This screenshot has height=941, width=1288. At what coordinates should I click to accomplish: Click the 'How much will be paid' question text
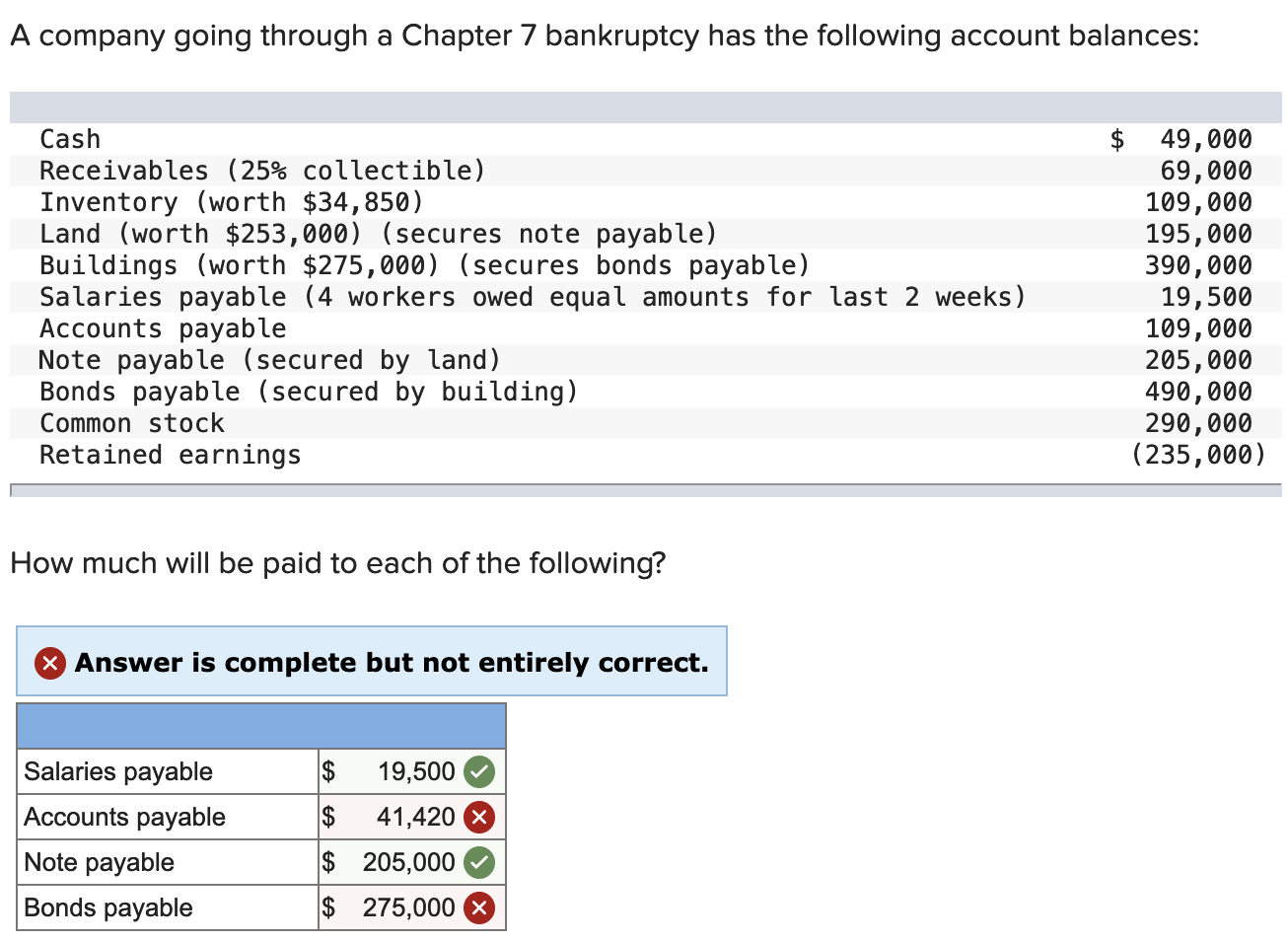335,562
